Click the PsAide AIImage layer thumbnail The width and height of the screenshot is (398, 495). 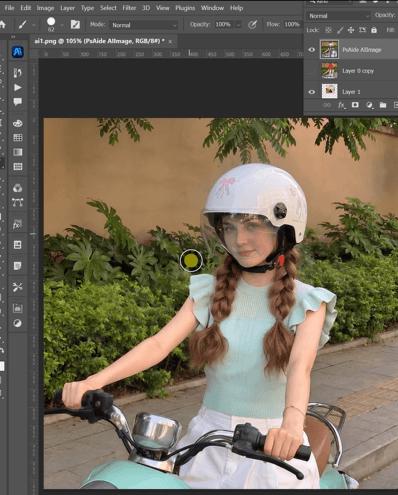329,49
